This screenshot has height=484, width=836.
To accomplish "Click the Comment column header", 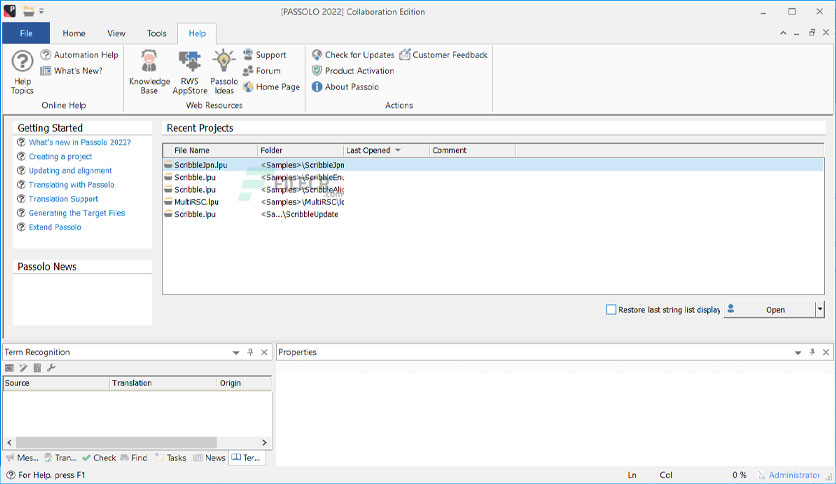I will tap(472, 150).
